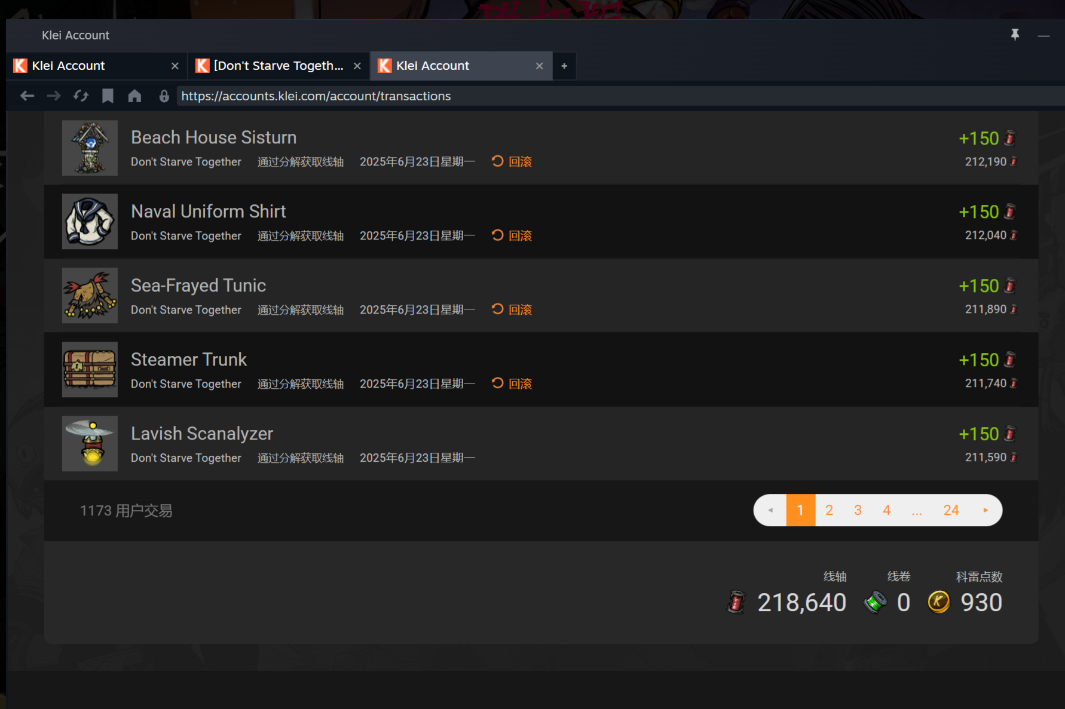Click the padlock security icon
This screenshot has width=1065, height=709.
pyautogui.click(x=164, y=96)
